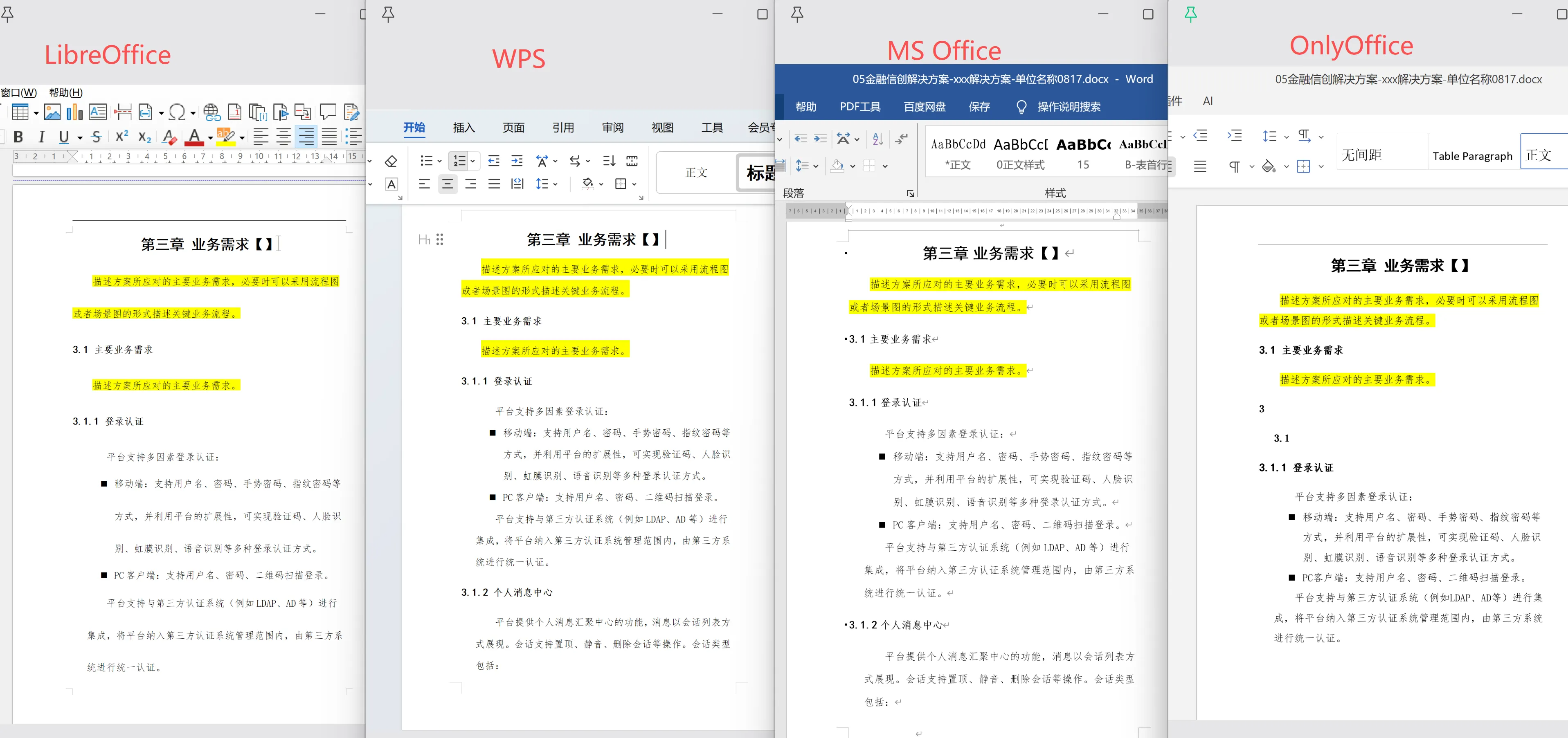Screen dimensions: 1568x738
Task: Toggle Strikethrough in LibreOffice
Action: (96, 137)
